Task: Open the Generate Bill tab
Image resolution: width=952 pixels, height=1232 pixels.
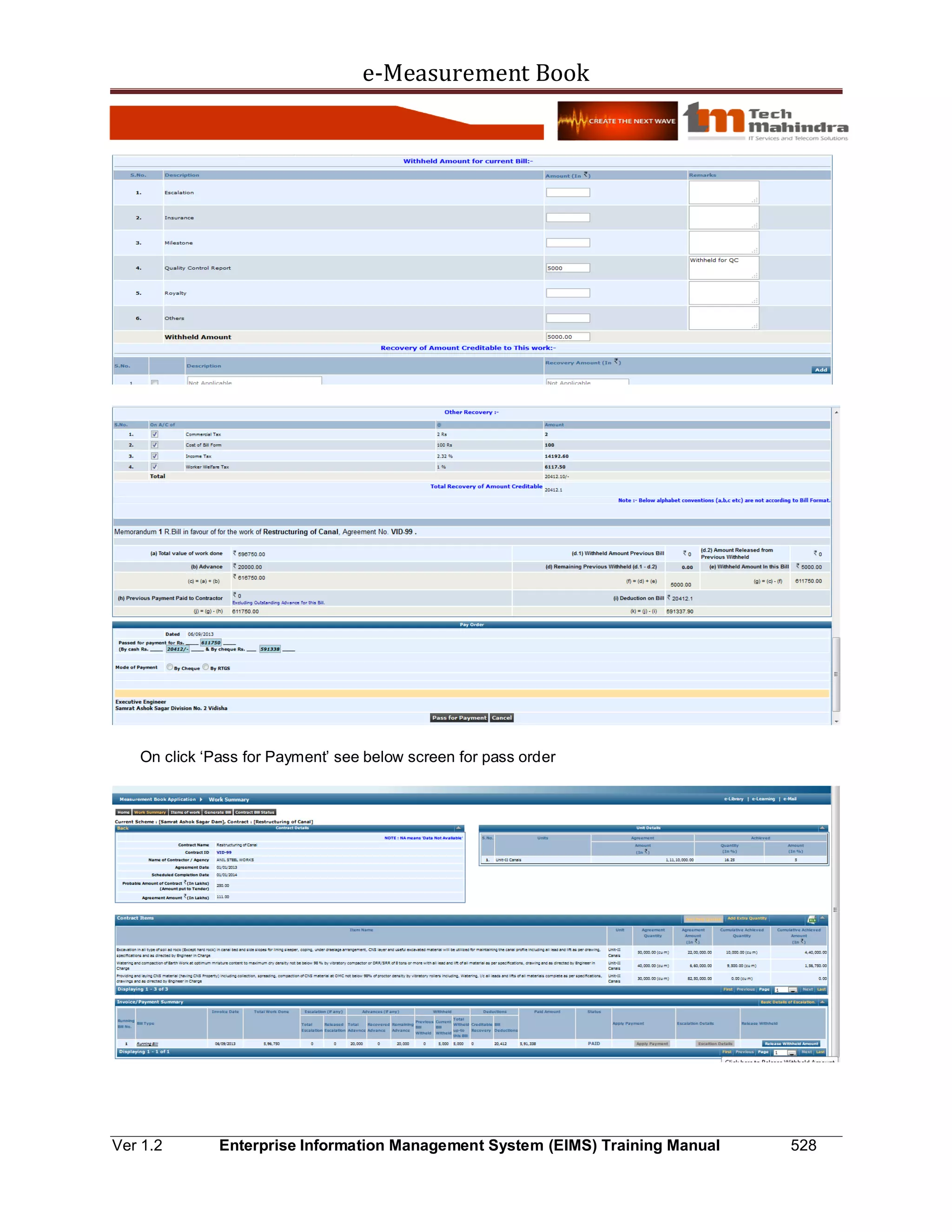Action: (218, 812)
